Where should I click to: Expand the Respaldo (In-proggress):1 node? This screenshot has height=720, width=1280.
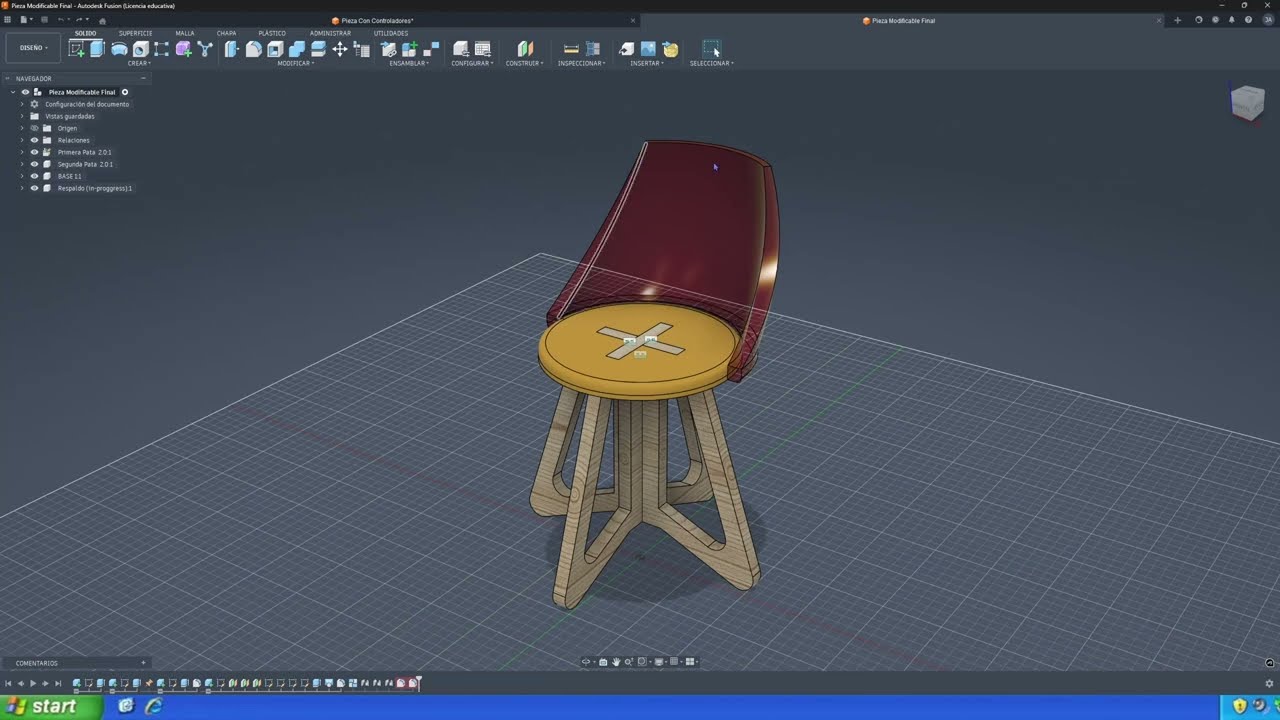click(x=22, y=188)
